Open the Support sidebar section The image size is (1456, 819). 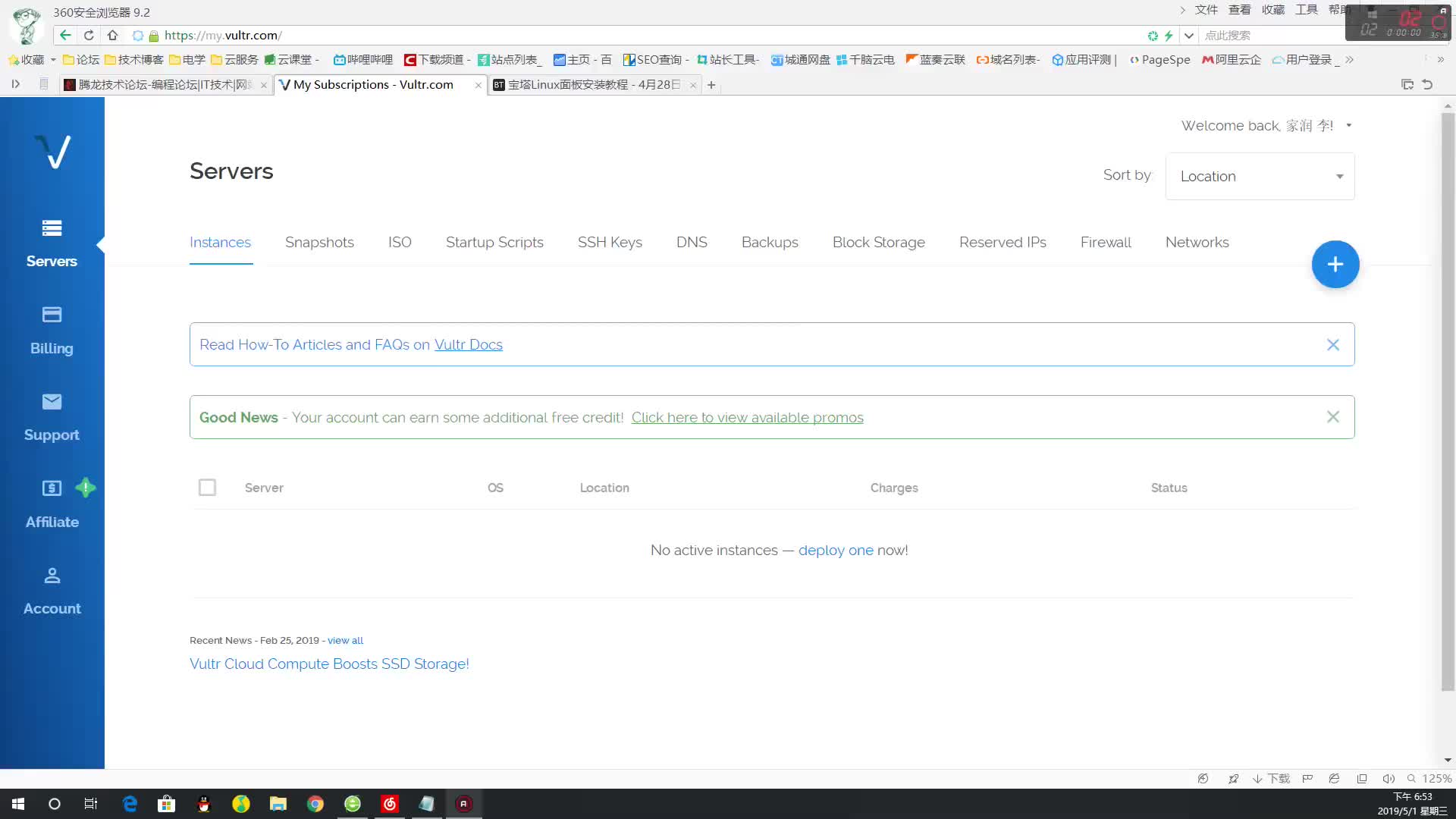[52, 418]
